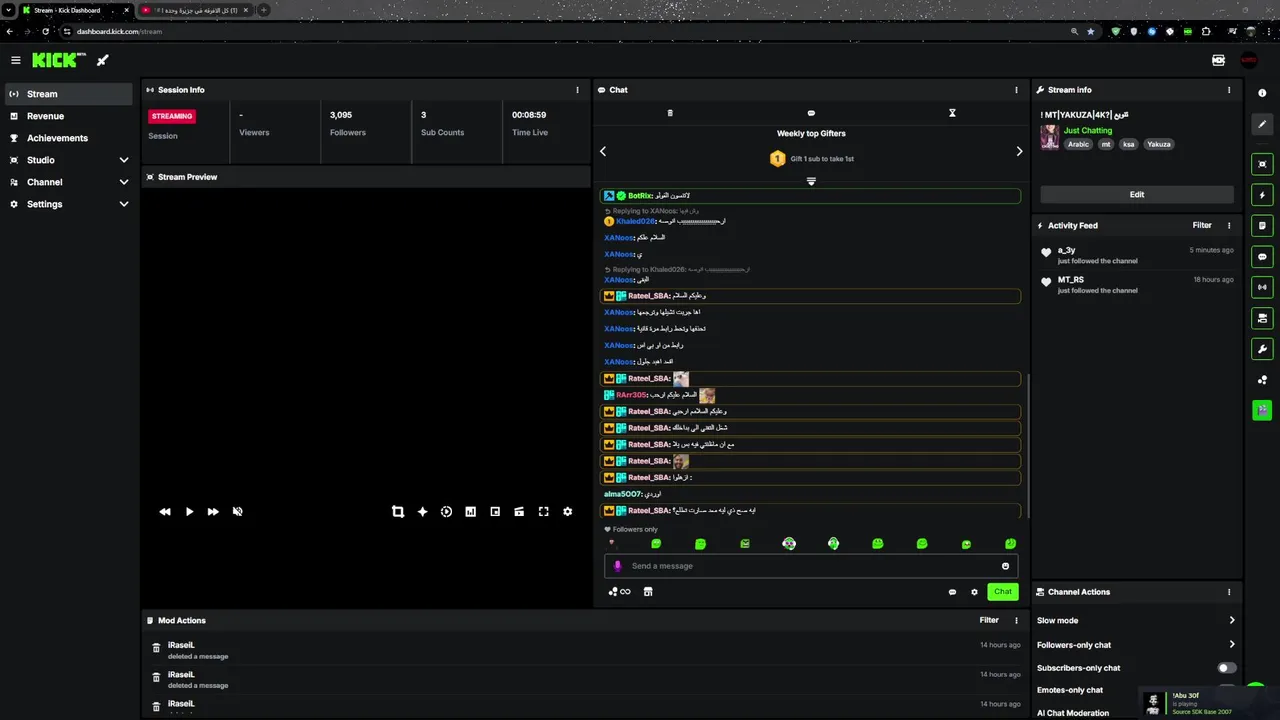Open Channel Actions three-dot menu

1229,592
